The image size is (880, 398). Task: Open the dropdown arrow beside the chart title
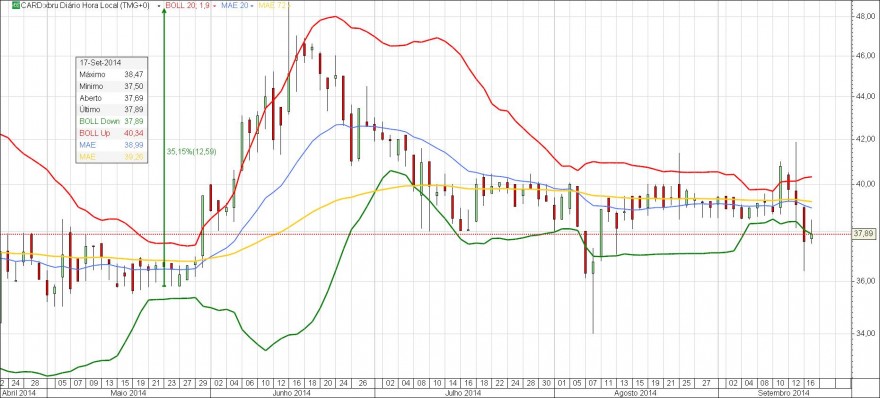pyautogui.click(x=160, y=6)
